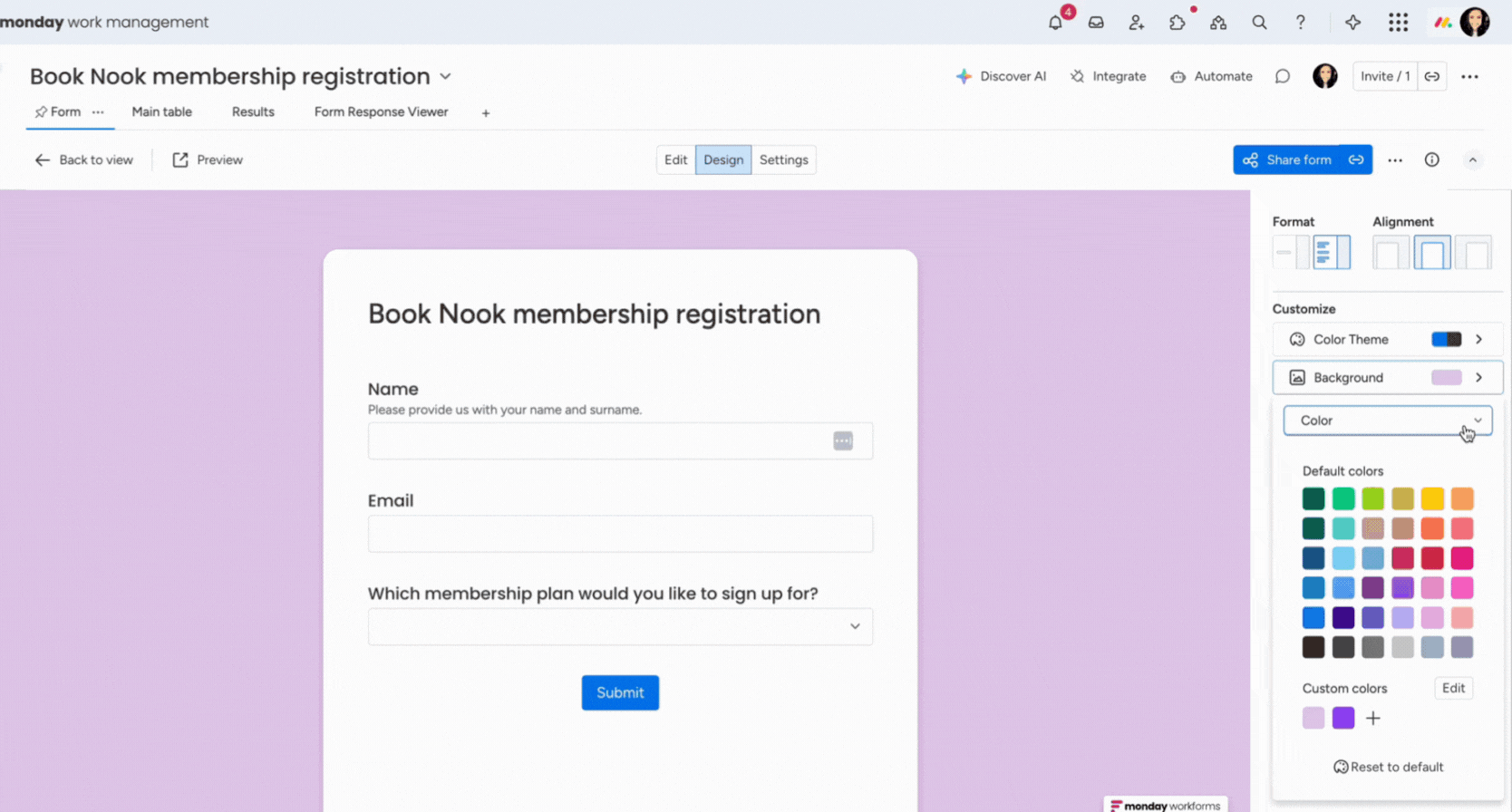The height and width of the screenshot is (812, 1512).
Task: Open the products switcher grid icon
Action: coord(1398,23)
